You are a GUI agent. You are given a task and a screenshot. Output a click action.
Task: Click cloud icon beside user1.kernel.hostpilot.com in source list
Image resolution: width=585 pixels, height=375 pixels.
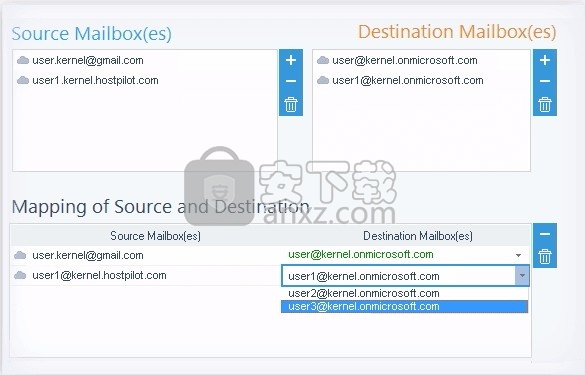[x=23, y=80]
